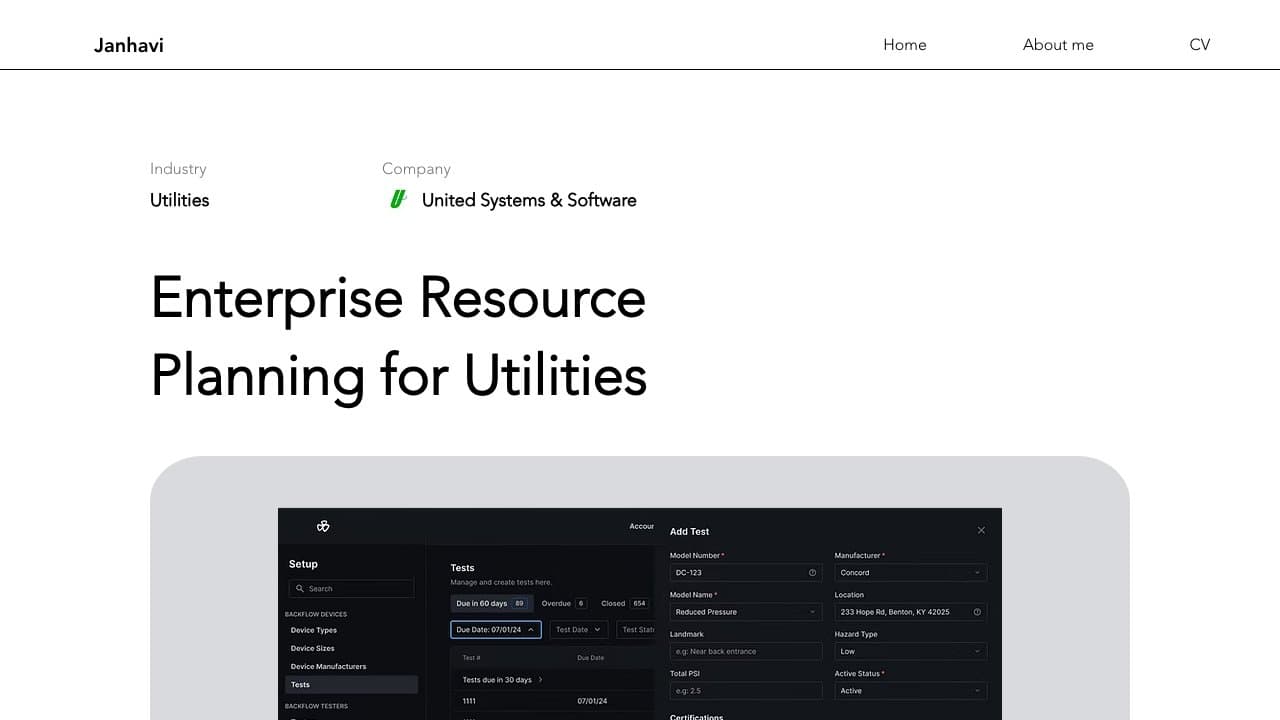Click the Enterprise Resource Planning for Utilities heading
Screen dimensions: 1280x720
tap(399, 337)
